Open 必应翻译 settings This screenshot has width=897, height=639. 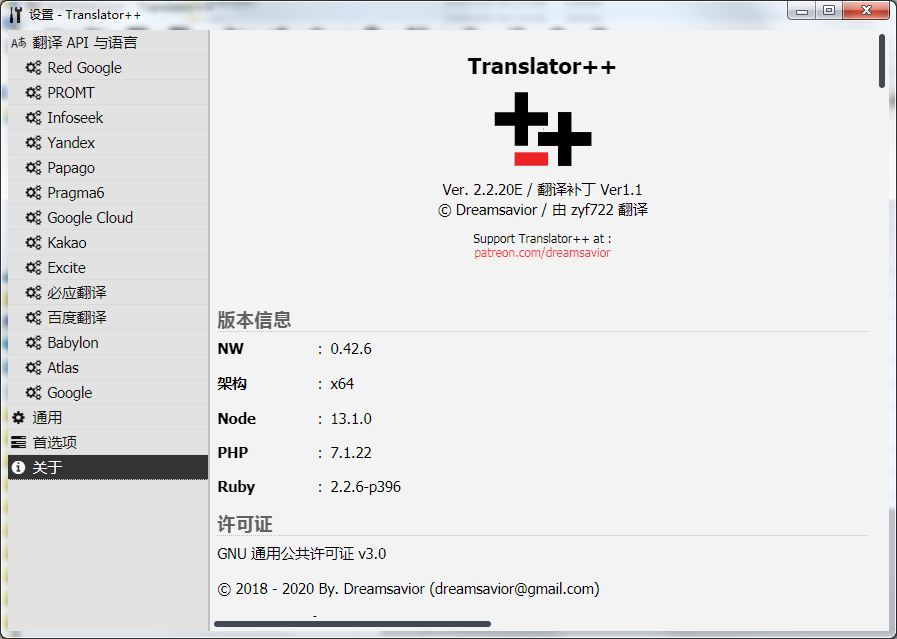coord(108,293)
